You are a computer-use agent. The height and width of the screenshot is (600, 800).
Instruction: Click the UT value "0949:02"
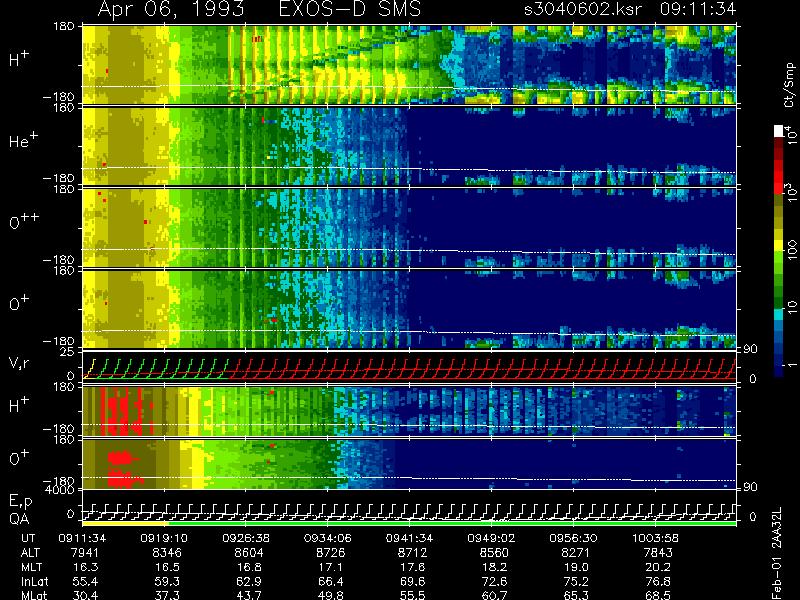tap(491, 538)
